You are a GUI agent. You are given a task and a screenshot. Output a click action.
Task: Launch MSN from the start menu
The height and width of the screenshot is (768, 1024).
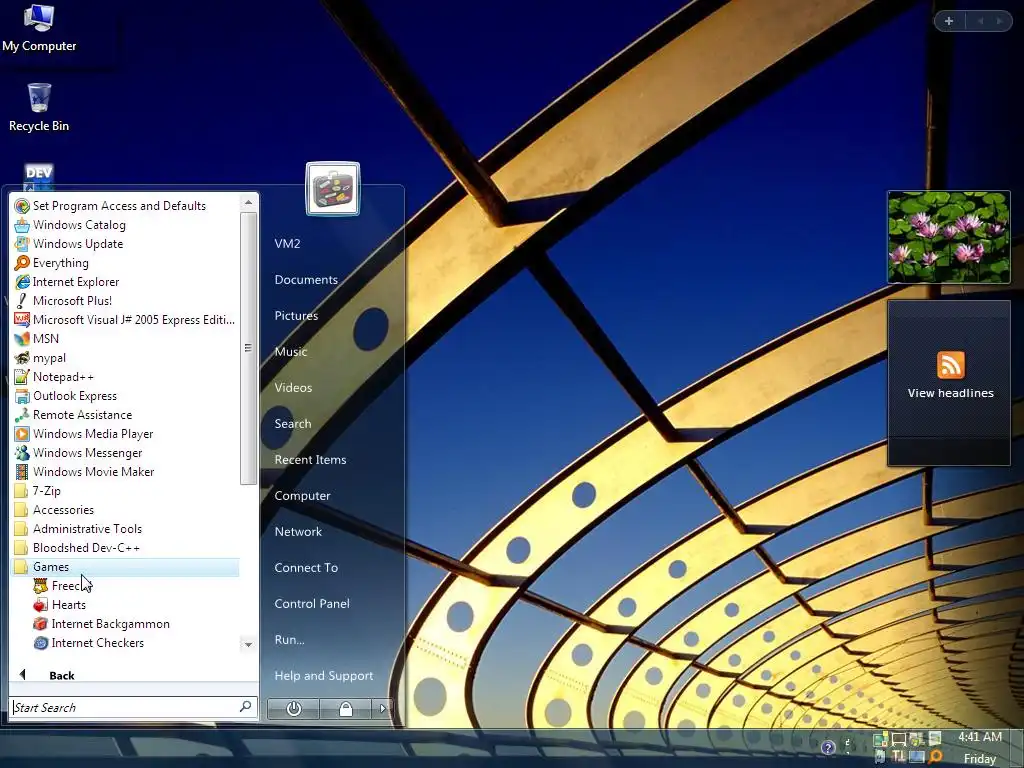[x=125, y=338]
